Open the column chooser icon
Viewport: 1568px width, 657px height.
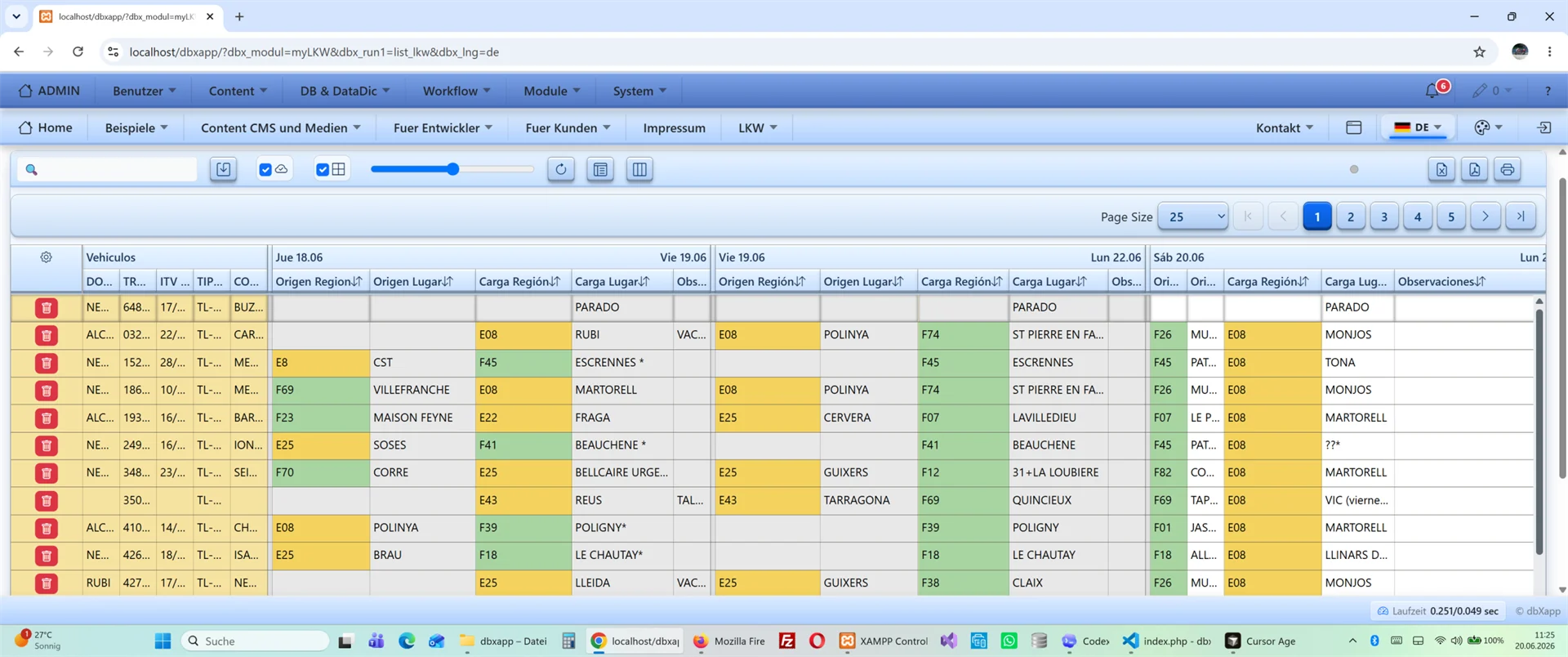click(x=639, y=169)
